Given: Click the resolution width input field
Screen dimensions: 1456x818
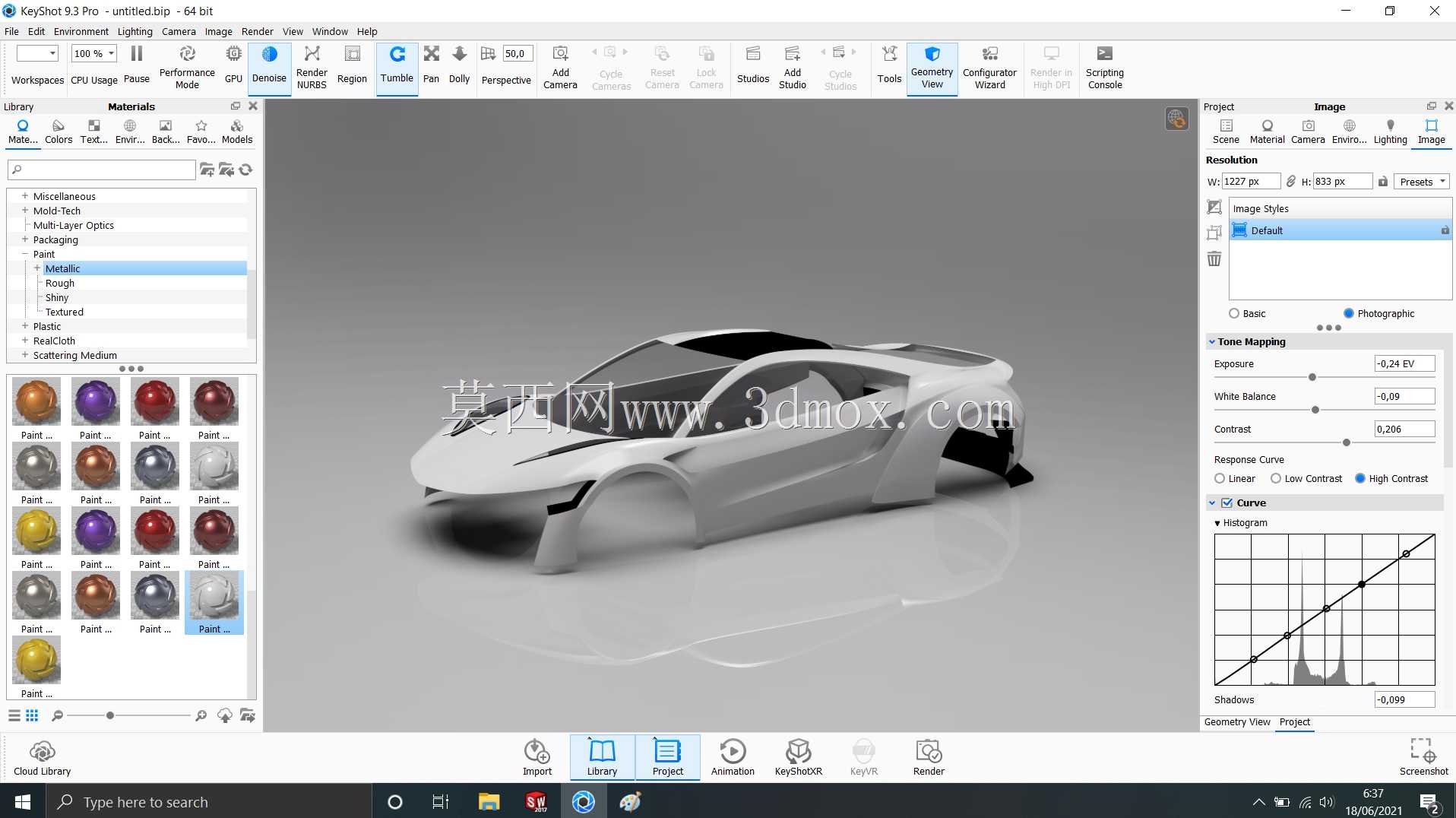Looking at the screenshot, I should [1251, 182].
